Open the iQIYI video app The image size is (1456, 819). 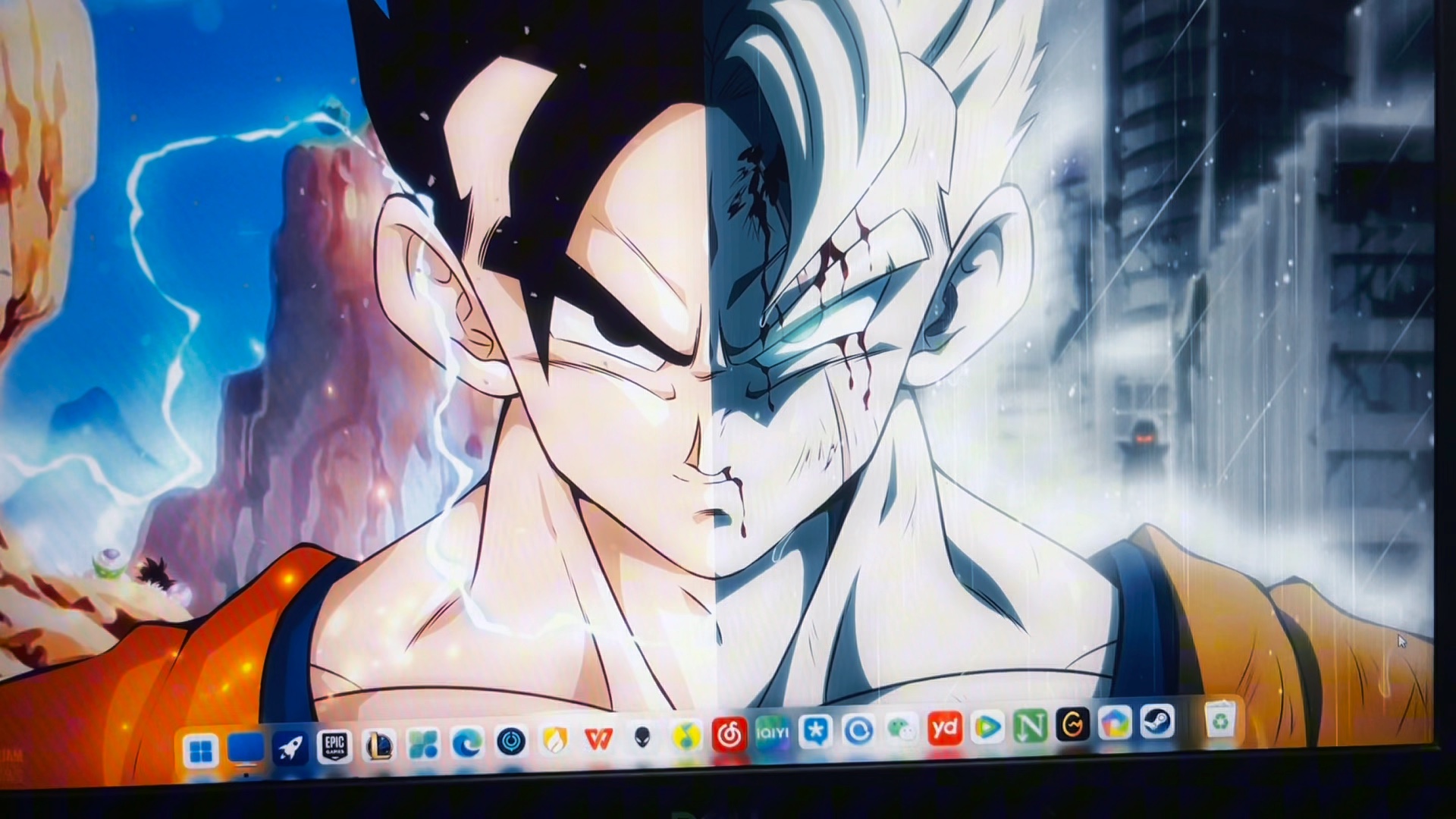point(773,733)
